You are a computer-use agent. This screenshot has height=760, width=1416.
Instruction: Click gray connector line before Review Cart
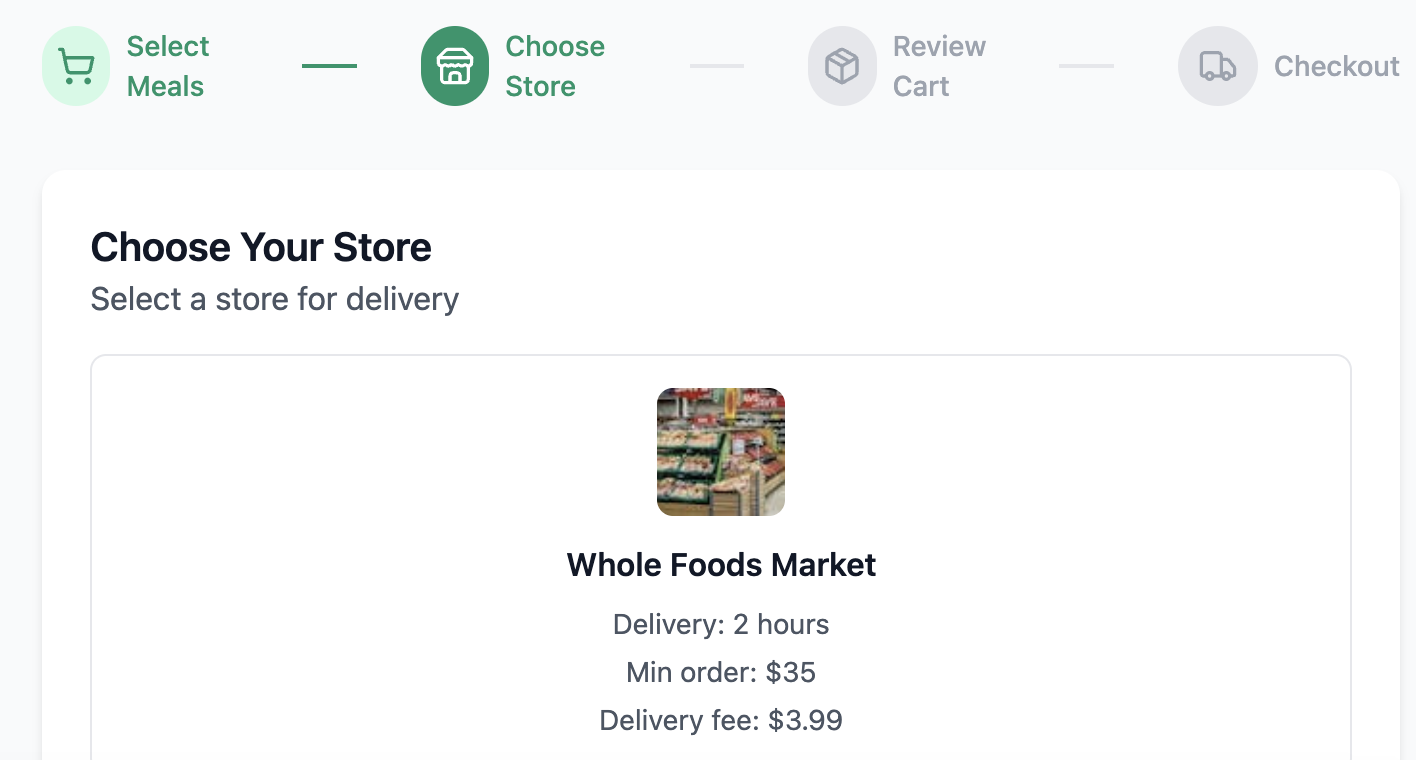tap(716, 66)
